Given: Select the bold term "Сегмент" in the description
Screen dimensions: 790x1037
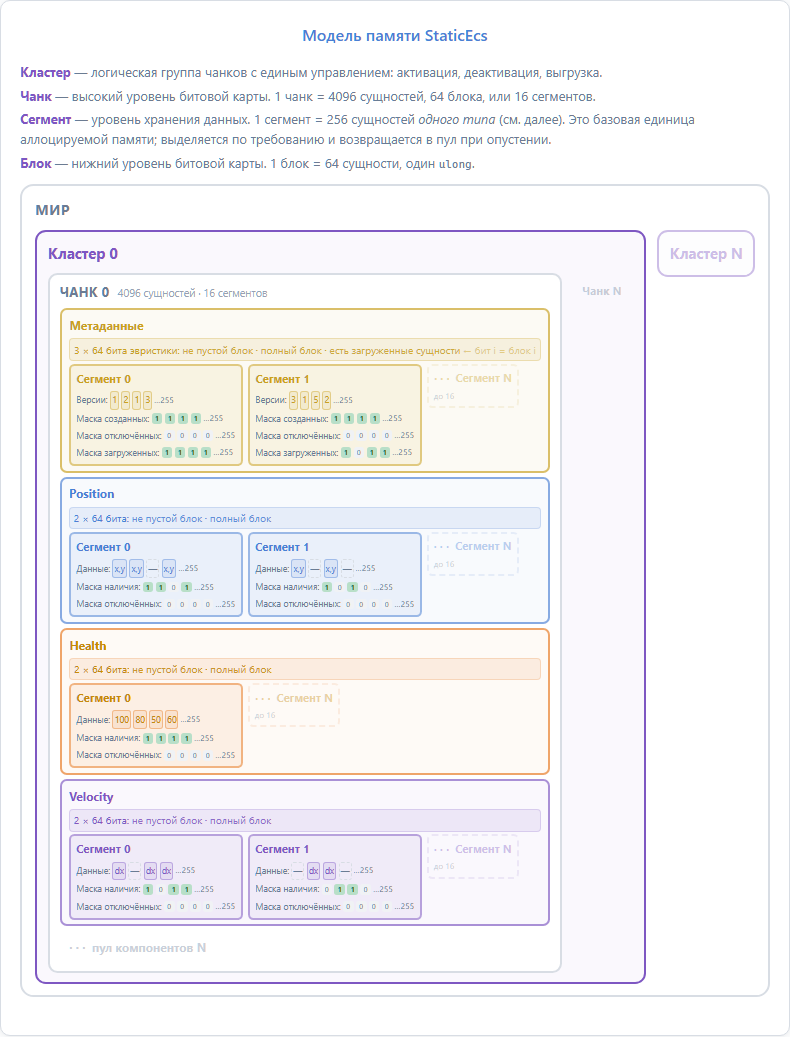Looking at the screenshot, I should (x=46, y=120).
